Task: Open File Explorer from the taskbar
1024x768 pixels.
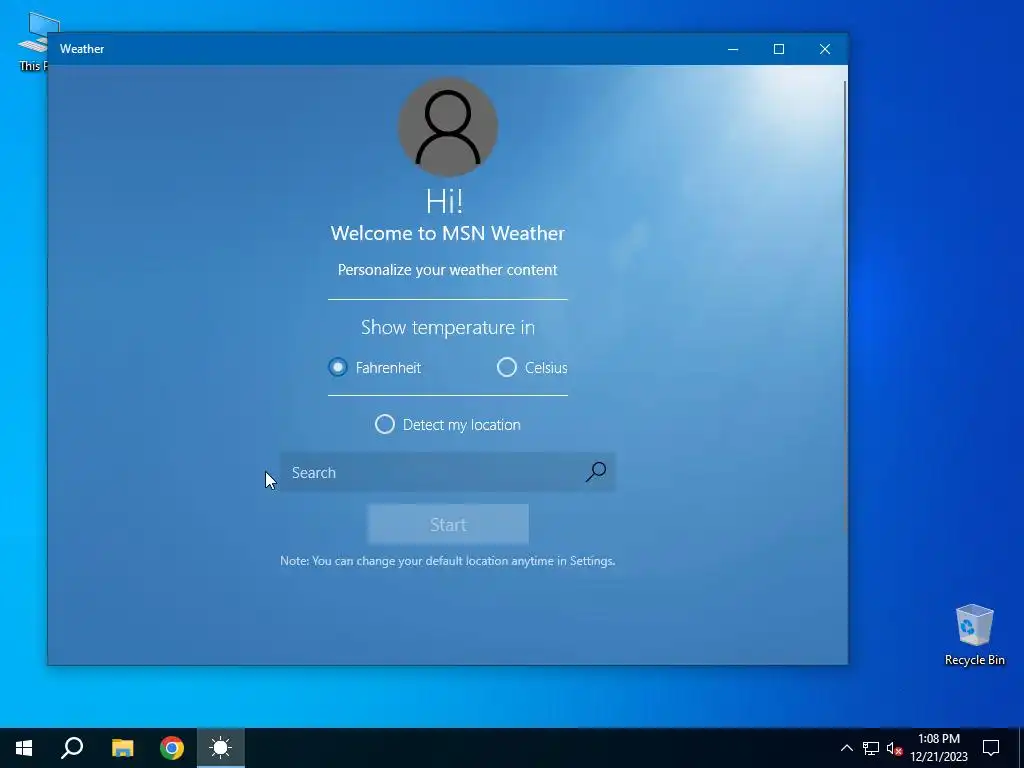Action: click(122, 748)
